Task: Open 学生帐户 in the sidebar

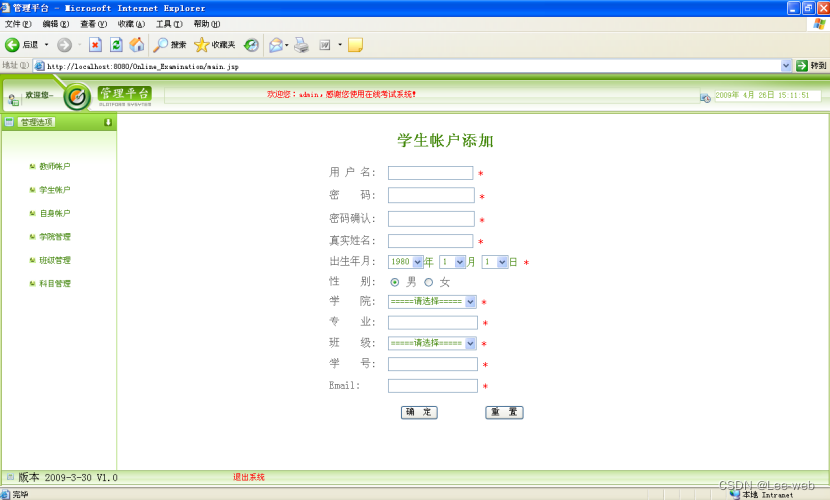Action: click(55, 189)
